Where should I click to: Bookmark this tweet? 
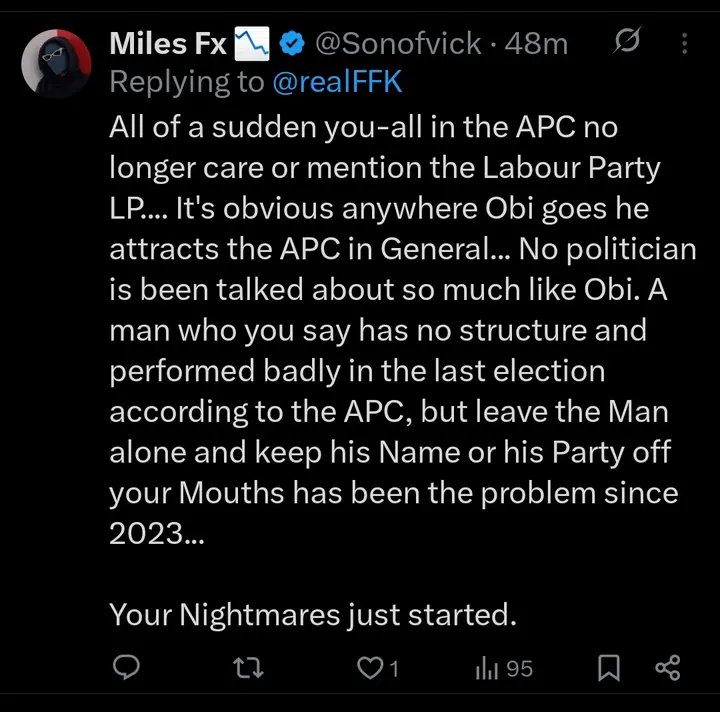(608, 668)
